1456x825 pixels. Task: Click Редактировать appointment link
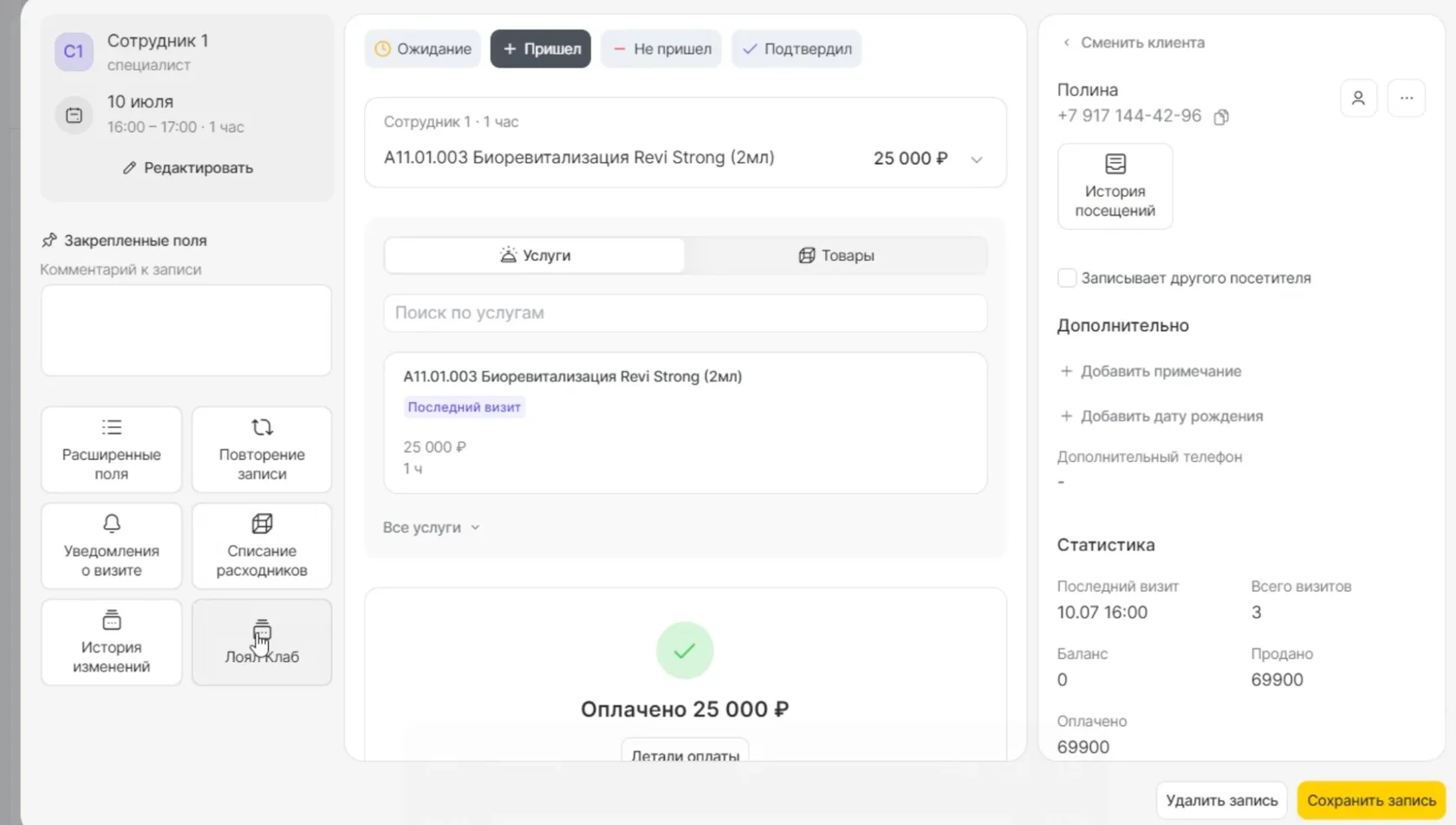click(188, 168)
